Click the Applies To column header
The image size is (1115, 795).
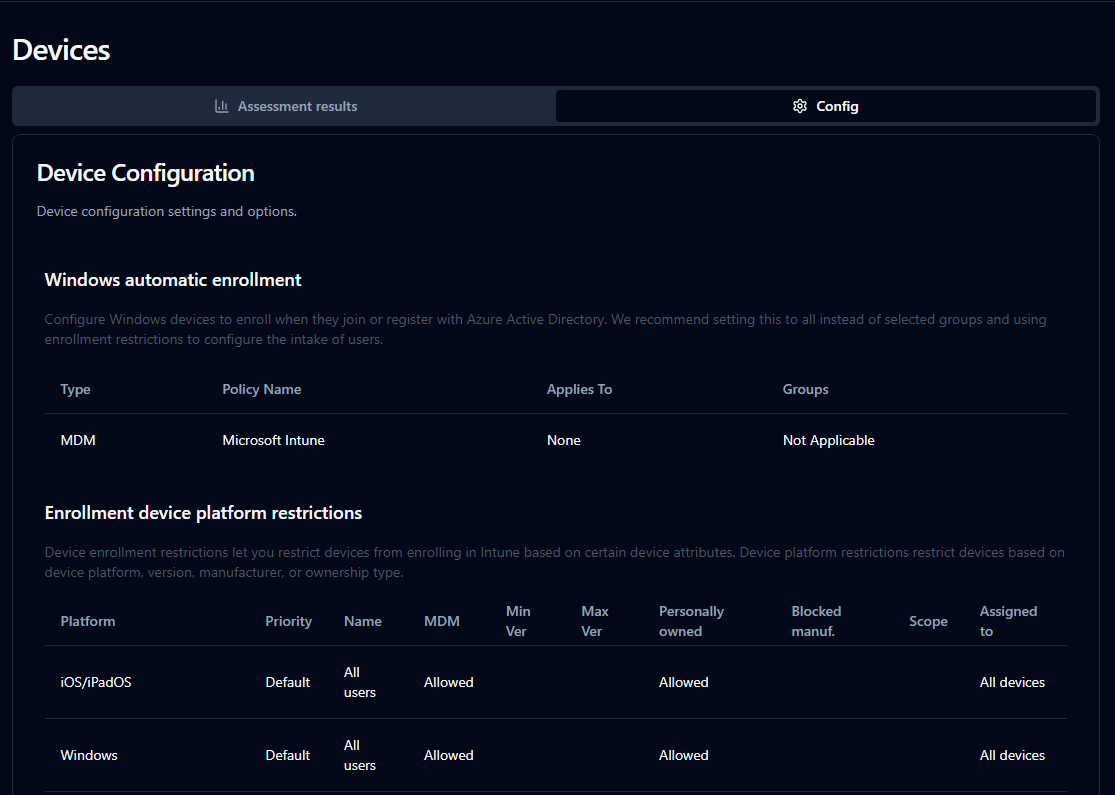(x=579, y=389)
